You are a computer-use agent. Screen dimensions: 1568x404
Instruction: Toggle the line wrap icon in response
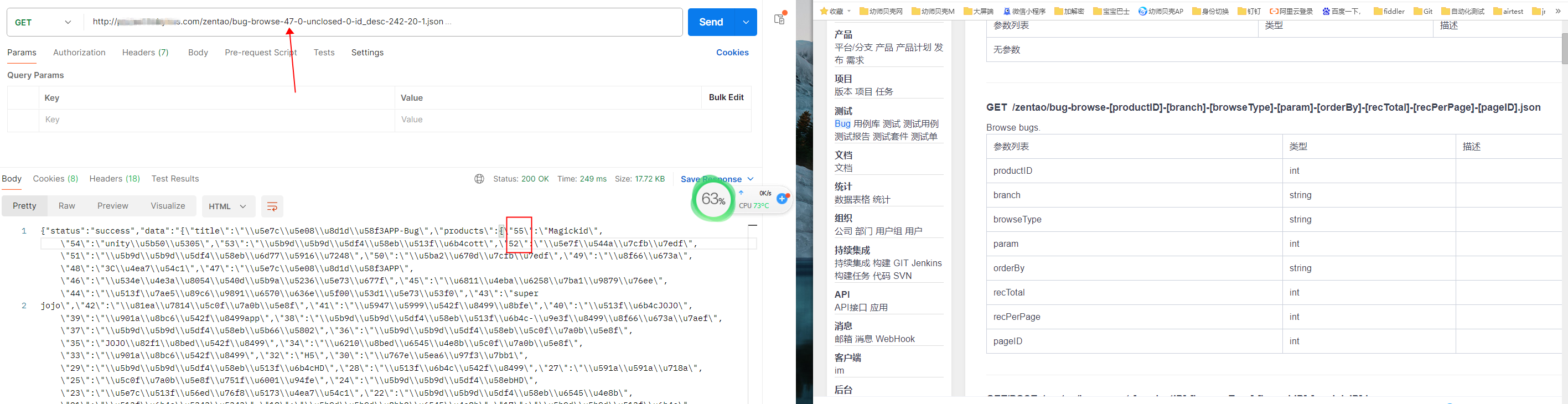(x=272, y=206)
